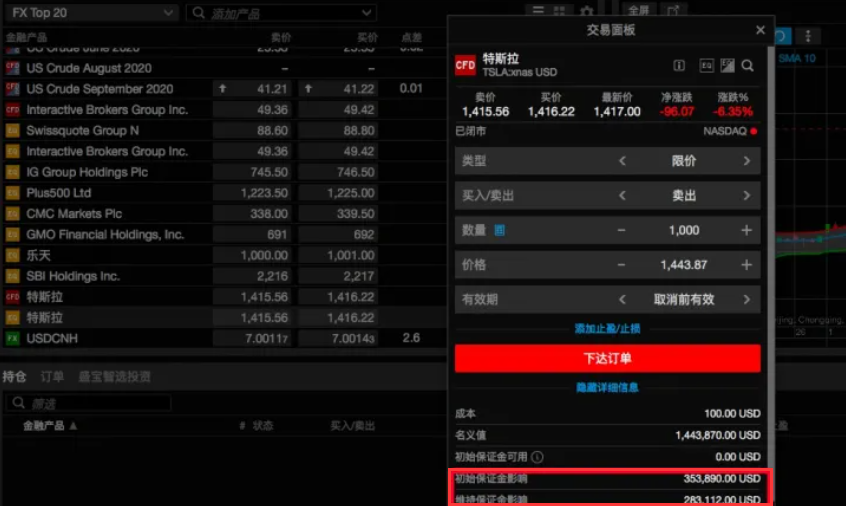Open the 初始保证金可用 info icon
Viewport: 846px width, 506px height.
pyautogui.click(x=537, y=457)
